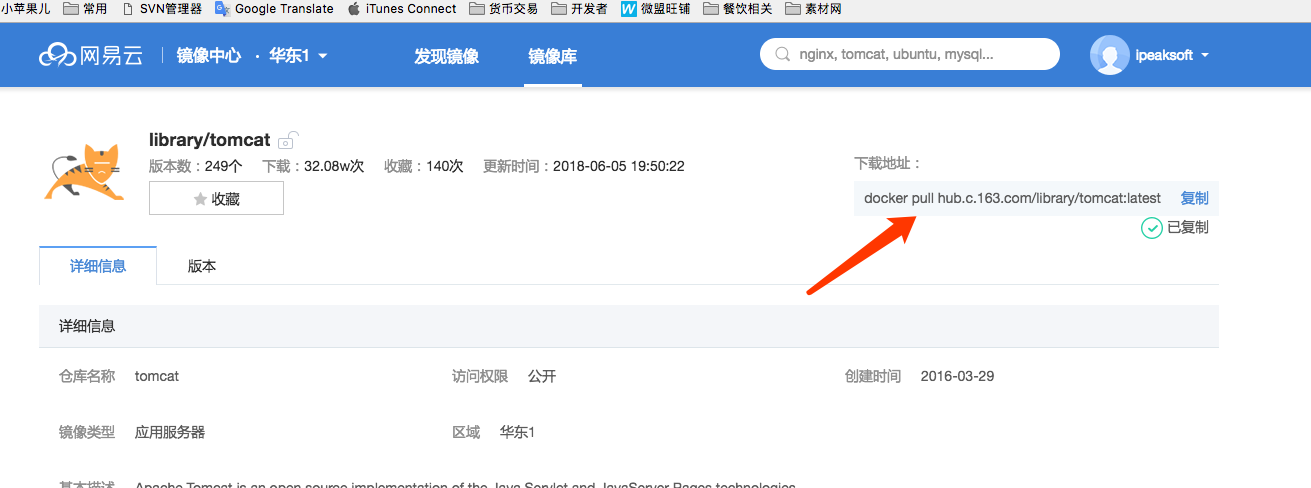The image size is (1311, 488).
Task: Open the 常用 bookmarks folder
Action: [x=85, y=9]
